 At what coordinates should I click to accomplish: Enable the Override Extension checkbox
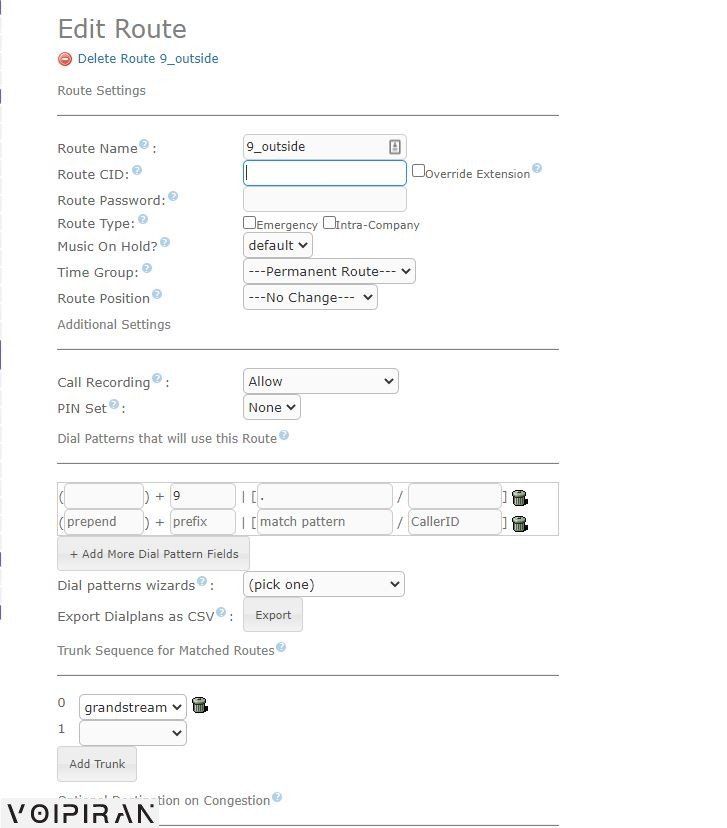point(418,171)
